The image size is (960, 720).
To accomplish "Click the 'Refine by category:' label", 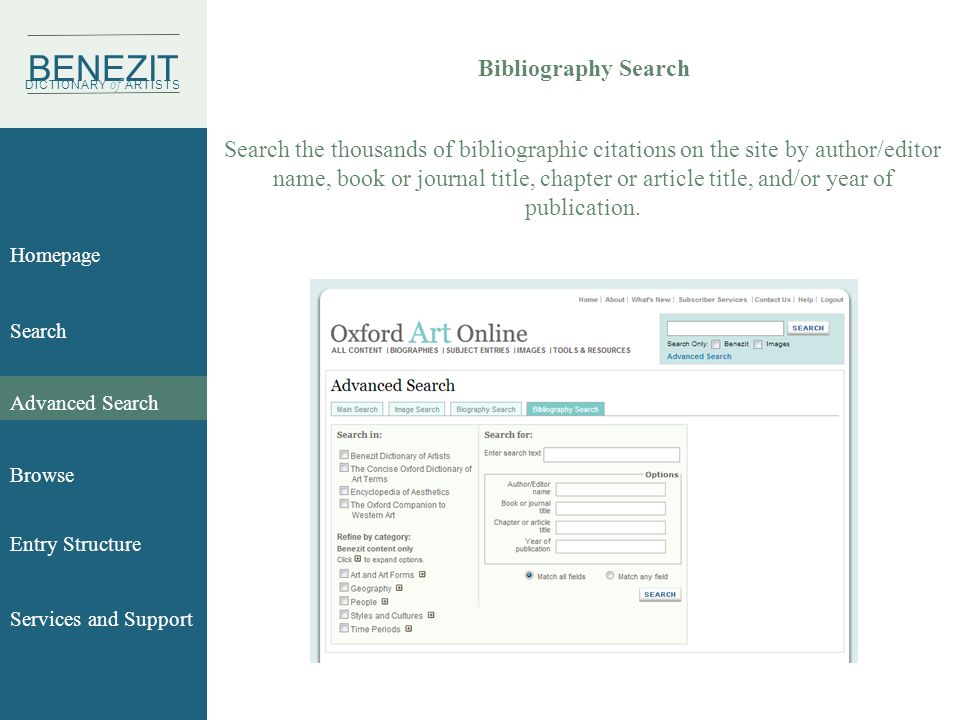I will [x=373, y=537].
